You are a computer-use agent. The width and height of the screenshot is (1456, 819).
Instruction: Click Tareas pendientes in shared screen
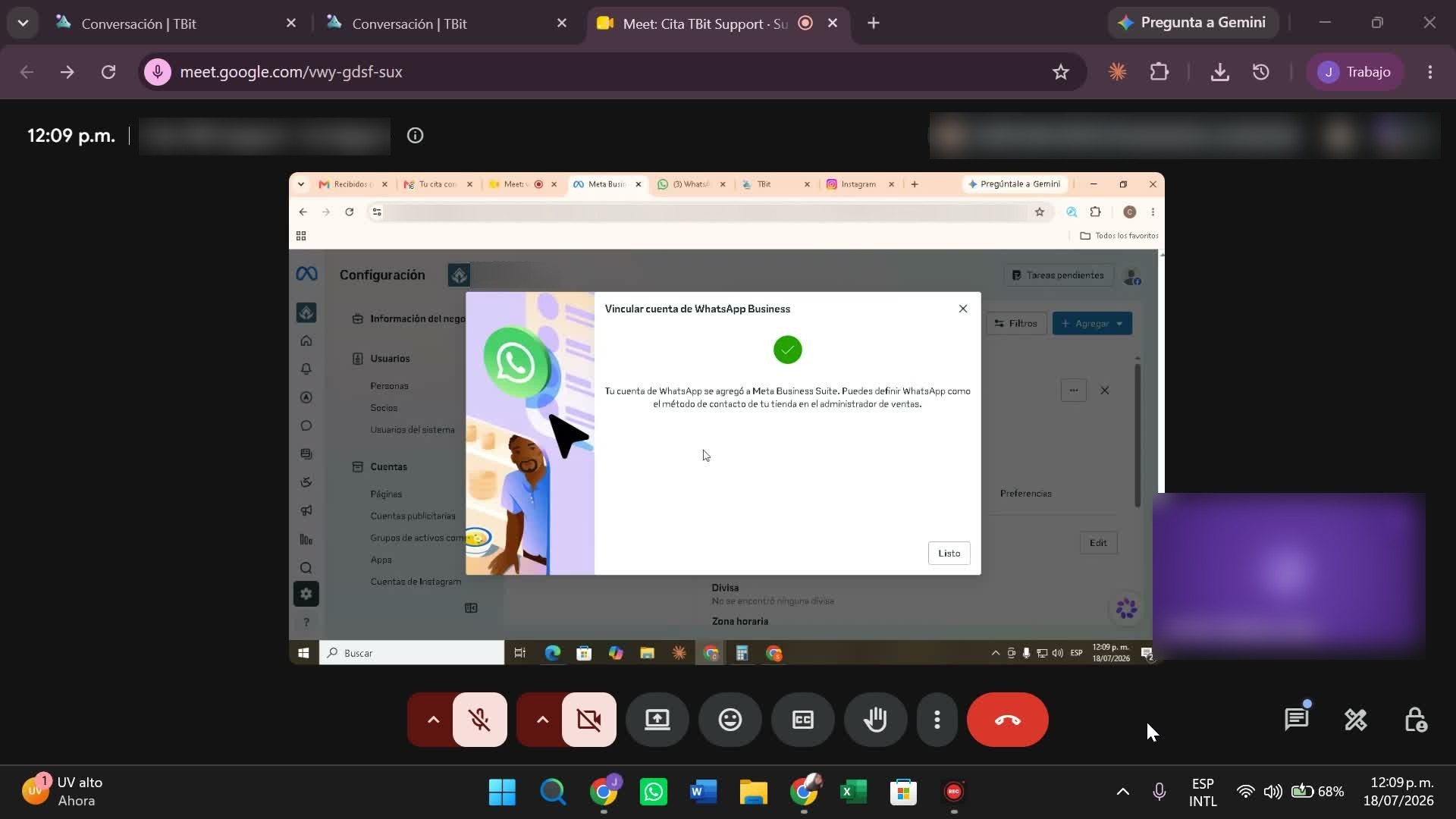pyautogui.click(x=1059, y=275)
